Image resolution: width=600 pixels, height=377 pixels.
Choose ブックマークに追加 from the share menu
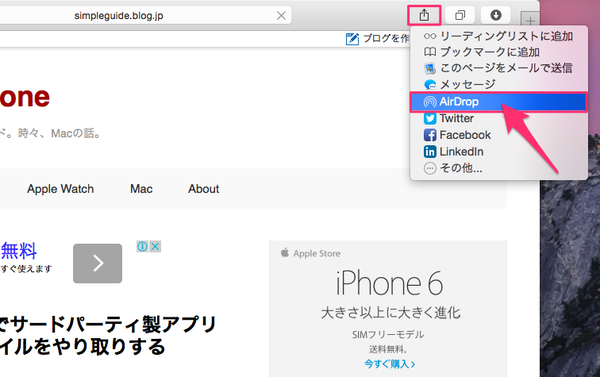coord(498,52)
